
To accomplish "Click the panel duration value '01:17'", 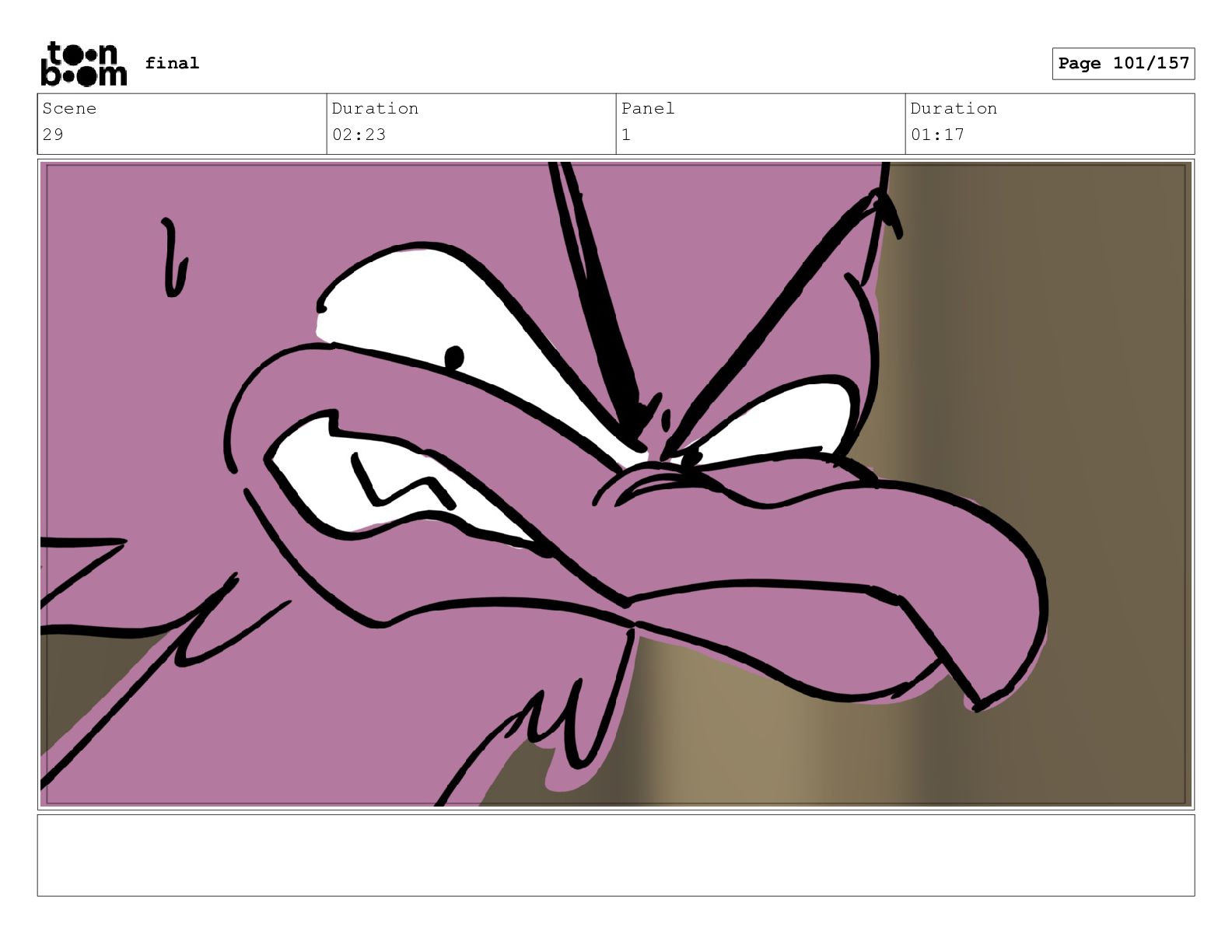I will click(937, 135).
